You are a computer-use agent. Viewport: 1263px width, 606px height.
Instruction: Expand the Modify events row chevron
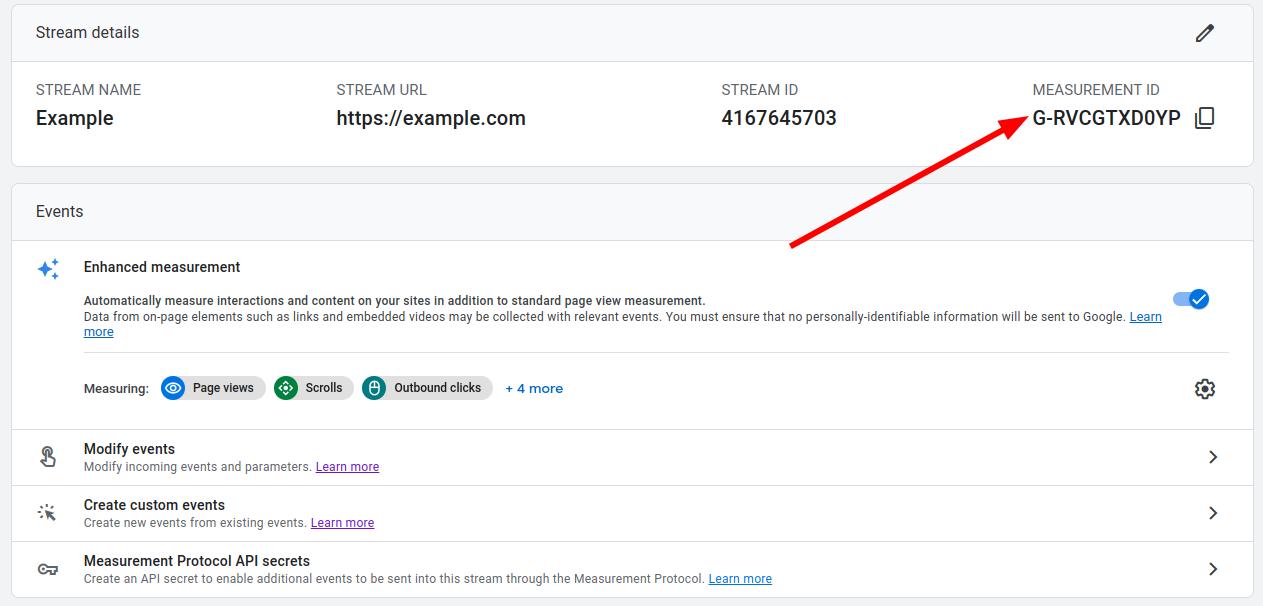point(1213,456)
